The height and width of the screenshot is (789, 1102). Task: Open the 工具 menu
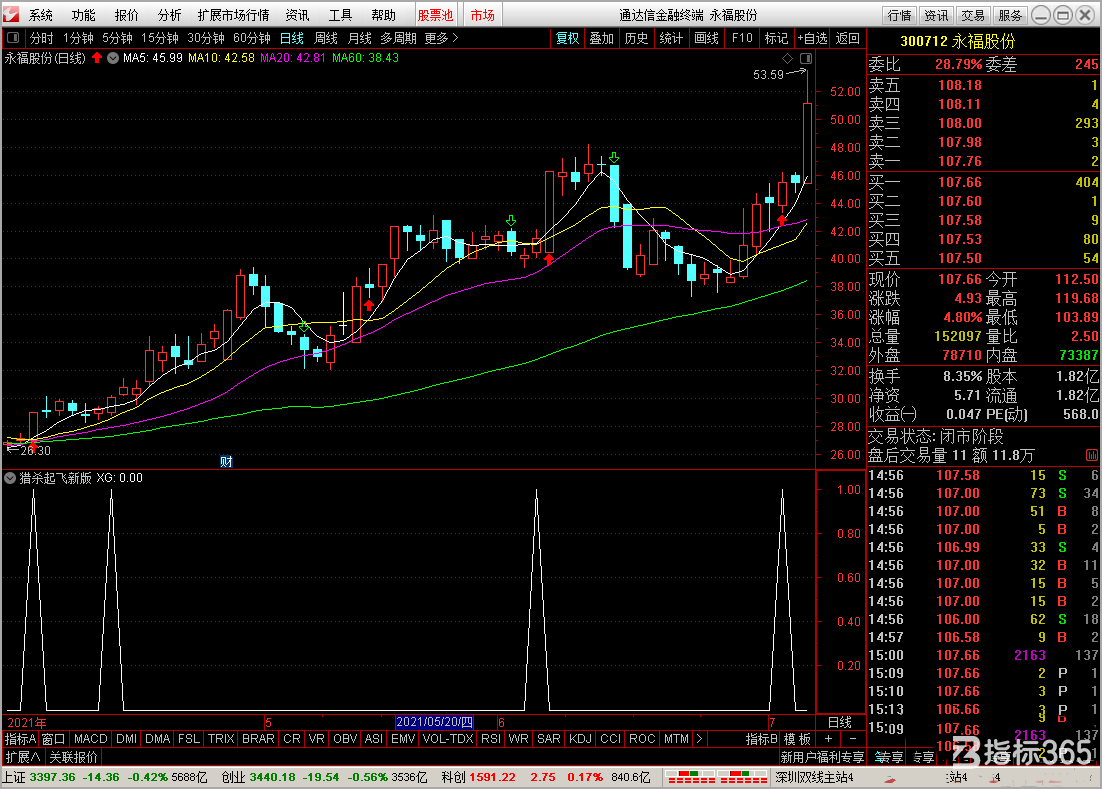point(340,15)
